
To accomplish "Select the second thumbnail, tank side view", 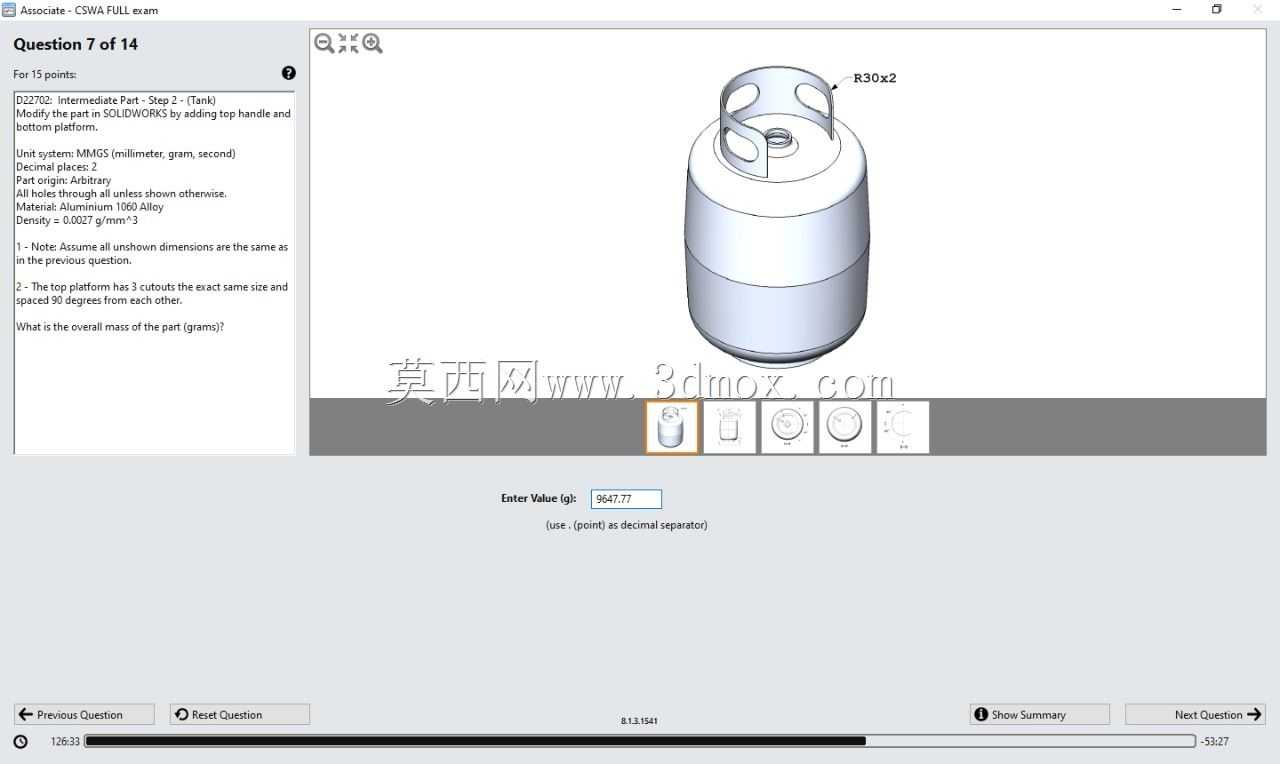I will coord(730,427).
